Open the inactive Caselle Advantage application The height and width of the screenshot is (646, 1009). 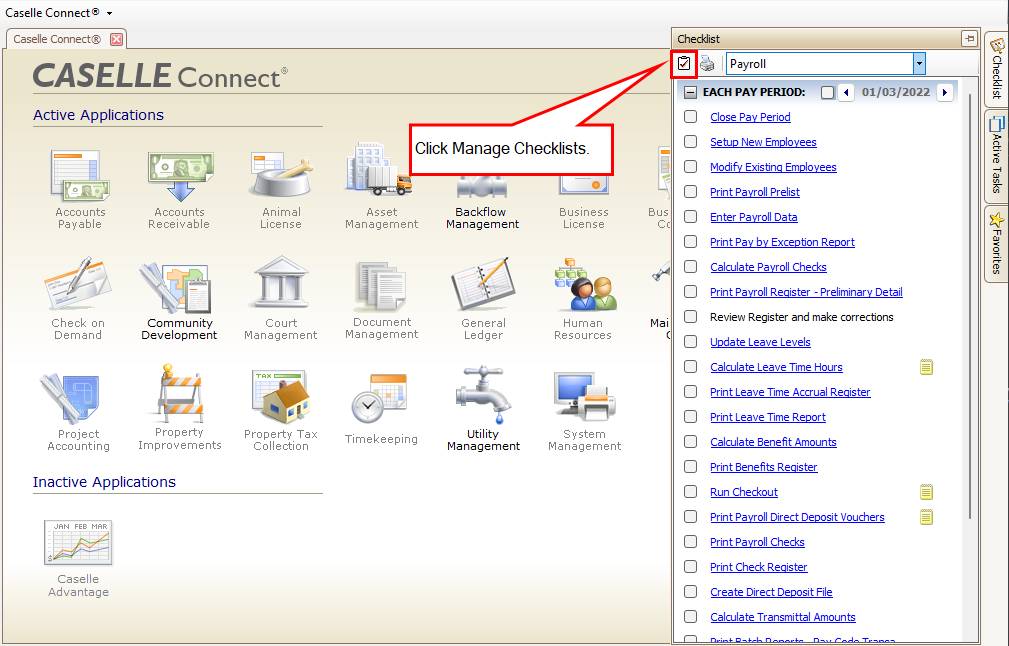pos(79,558)
